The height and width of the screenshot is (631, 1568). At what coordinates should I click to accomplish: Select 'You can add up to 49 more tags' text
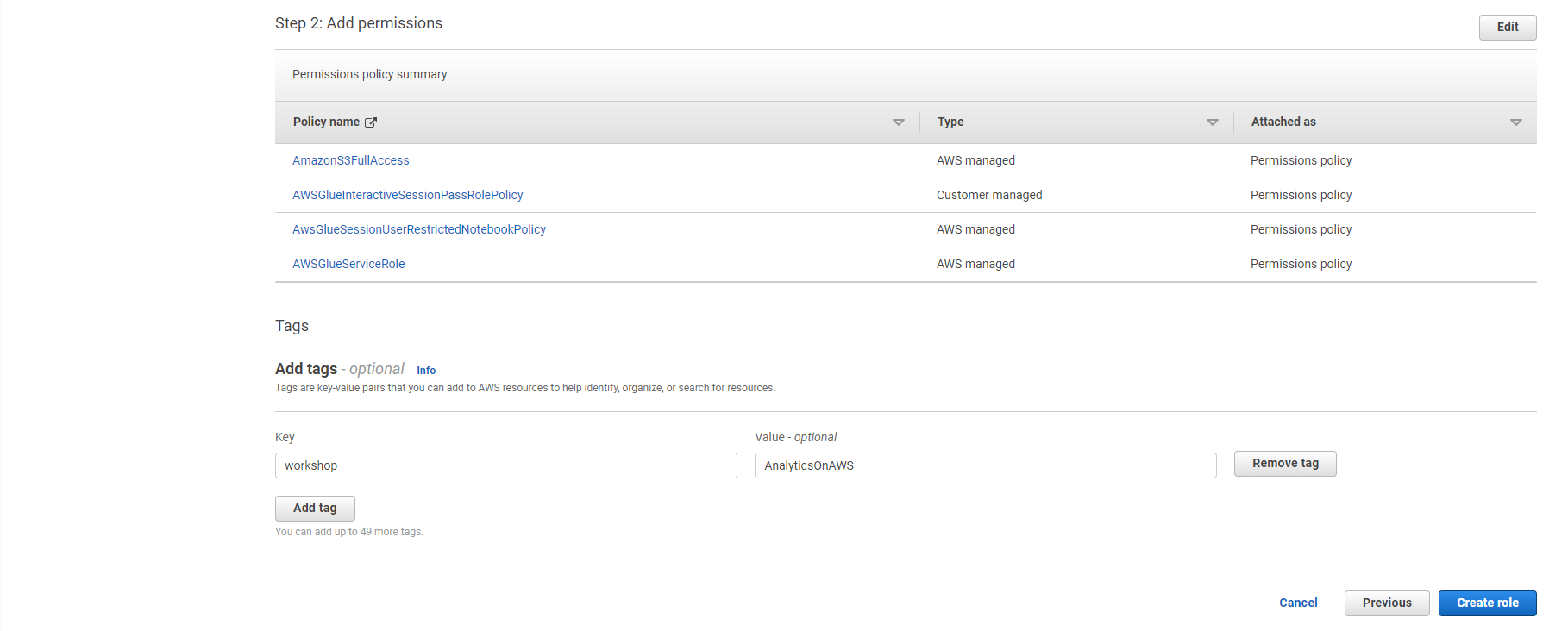[x=349, y=532]
